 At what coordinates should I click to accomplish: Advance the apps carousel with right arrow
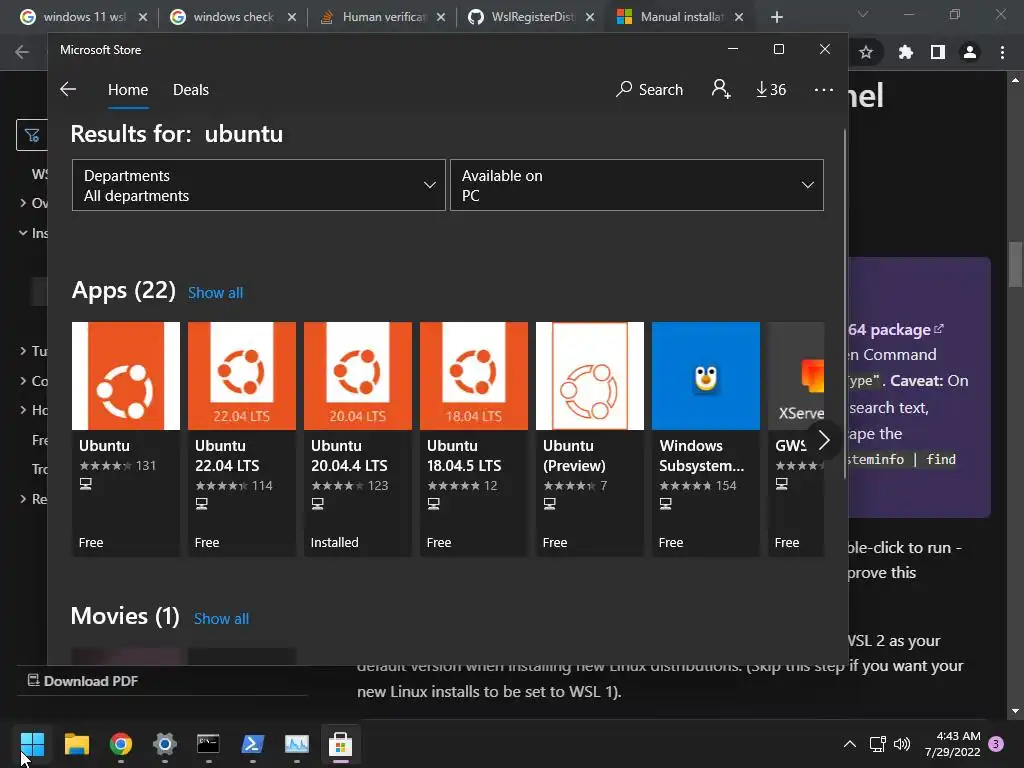[x=824, y=440]
